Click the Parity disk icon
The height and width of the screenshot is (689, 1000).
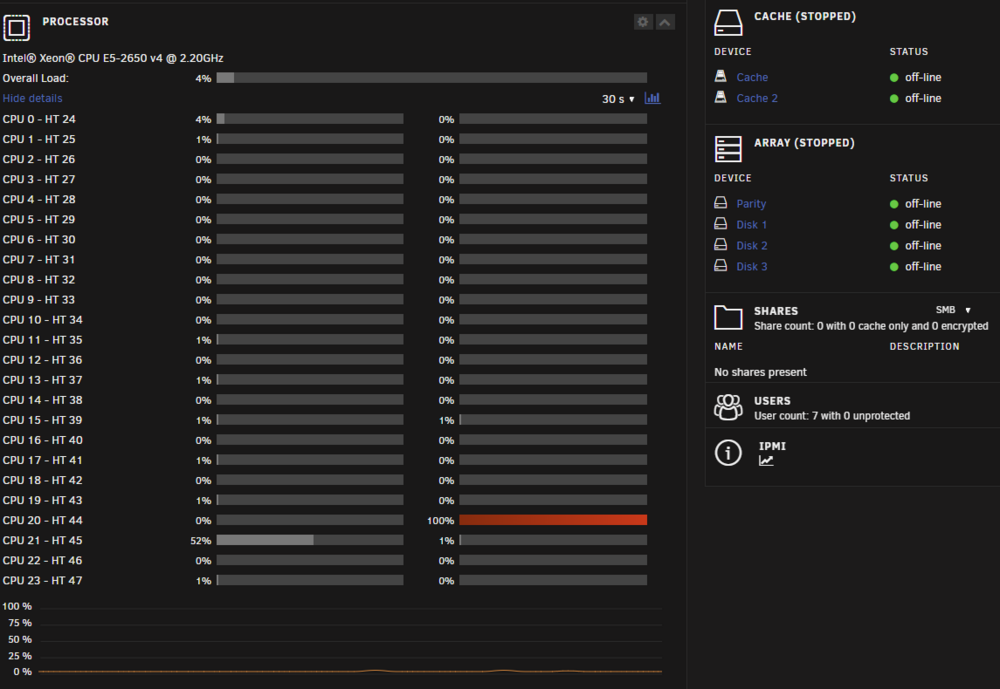(721, 202)
